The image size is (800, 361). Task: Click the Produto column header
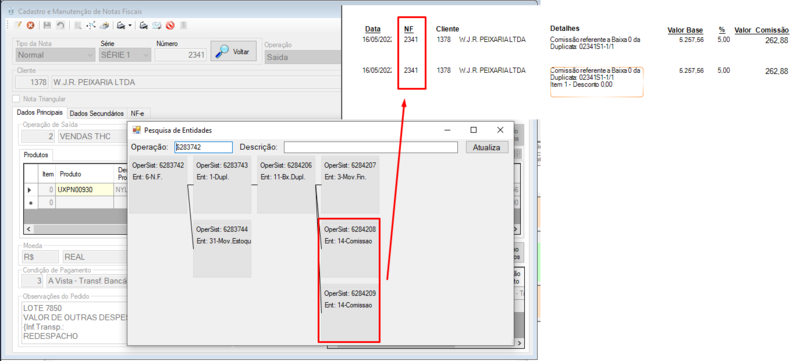tap(85, 174)
